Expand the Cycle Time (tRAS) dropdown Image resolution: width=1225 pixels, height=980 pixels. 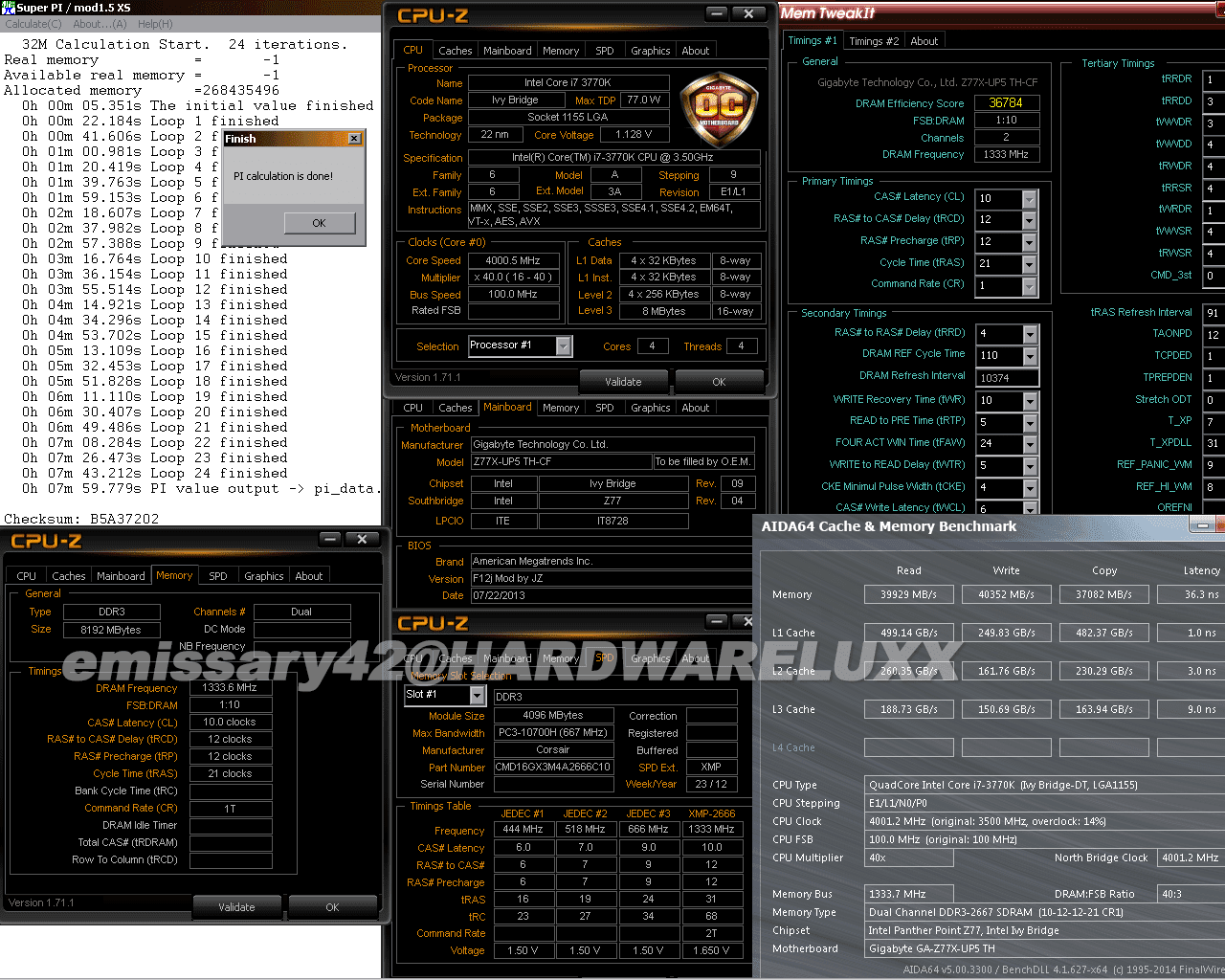tap(1030, 263)
